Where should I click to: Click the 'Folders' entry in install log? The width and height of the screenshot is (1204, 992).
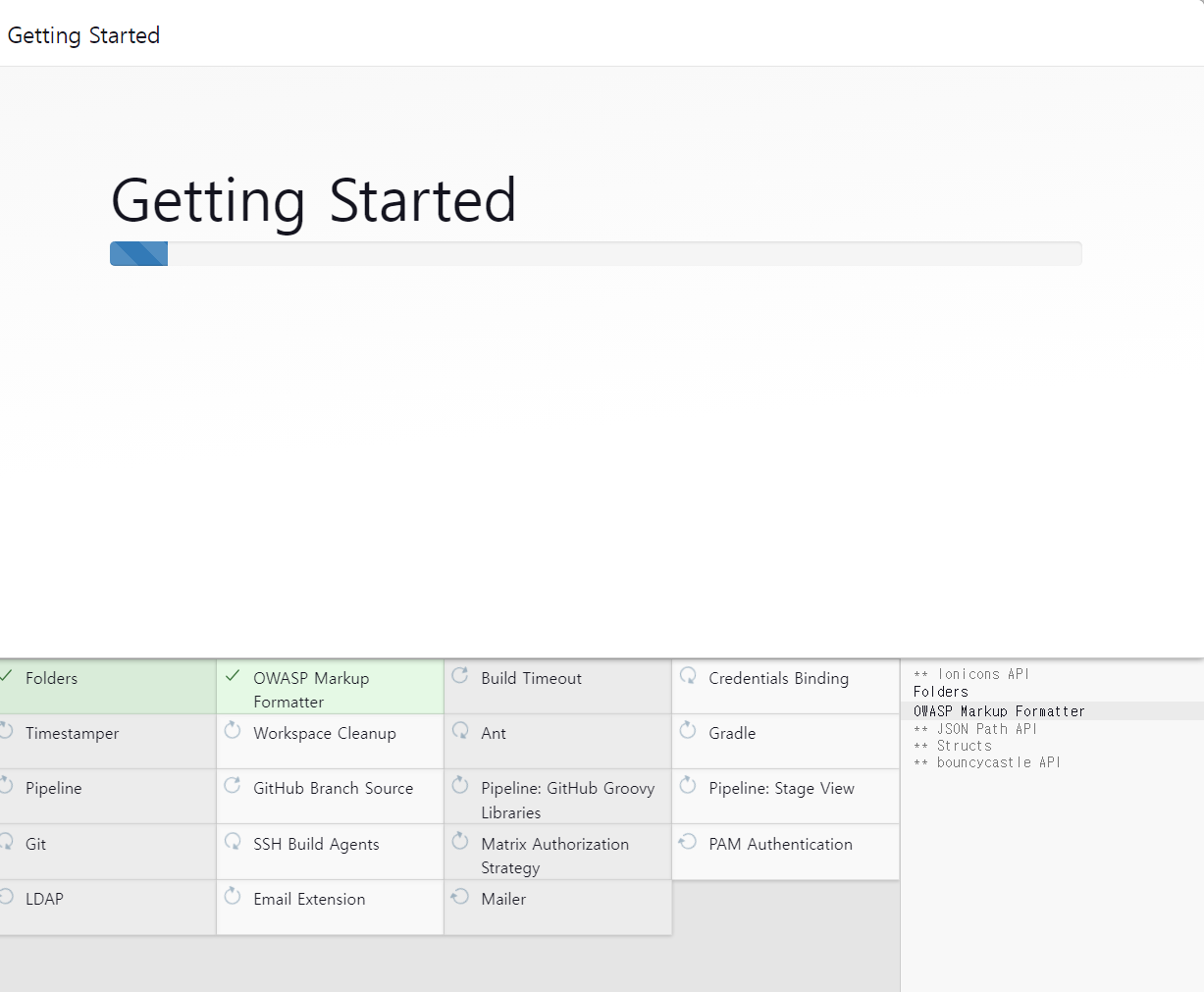pos(941,692)
